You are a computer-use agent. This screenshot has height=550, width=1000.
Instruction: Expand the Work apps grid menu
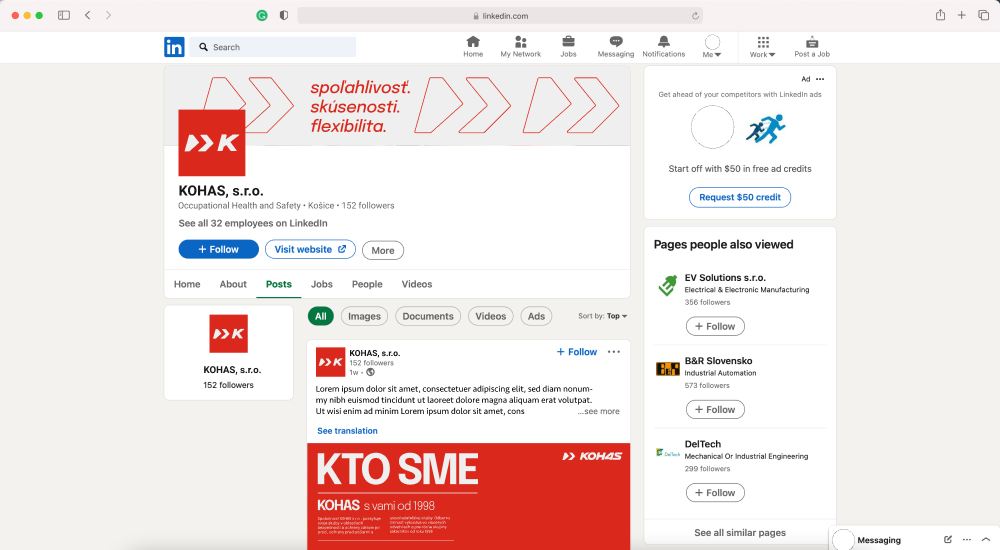pyautogui.click(x=762, y=47)
